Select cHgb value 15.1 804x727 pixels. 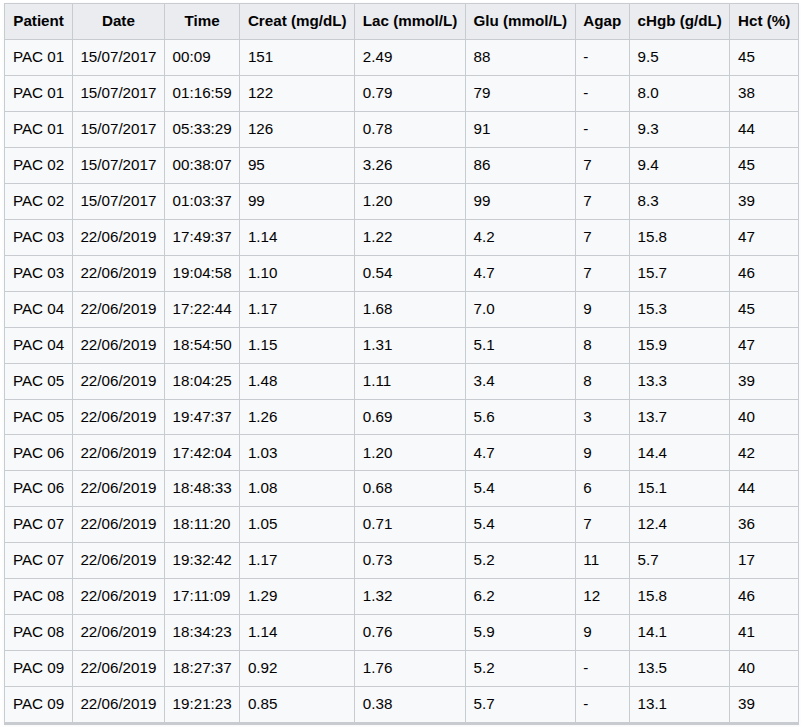(679, 488)
